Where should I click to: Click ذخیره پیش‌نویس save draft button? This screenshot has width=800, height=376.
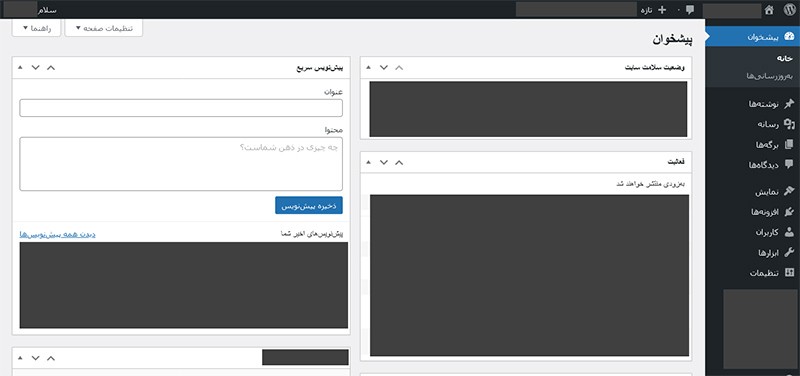coord(309,205)
